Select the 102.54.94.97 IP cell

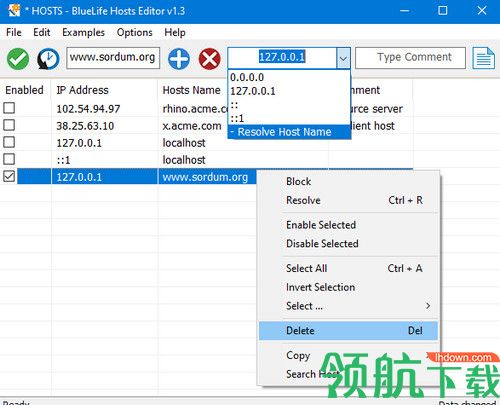point(88,109)
